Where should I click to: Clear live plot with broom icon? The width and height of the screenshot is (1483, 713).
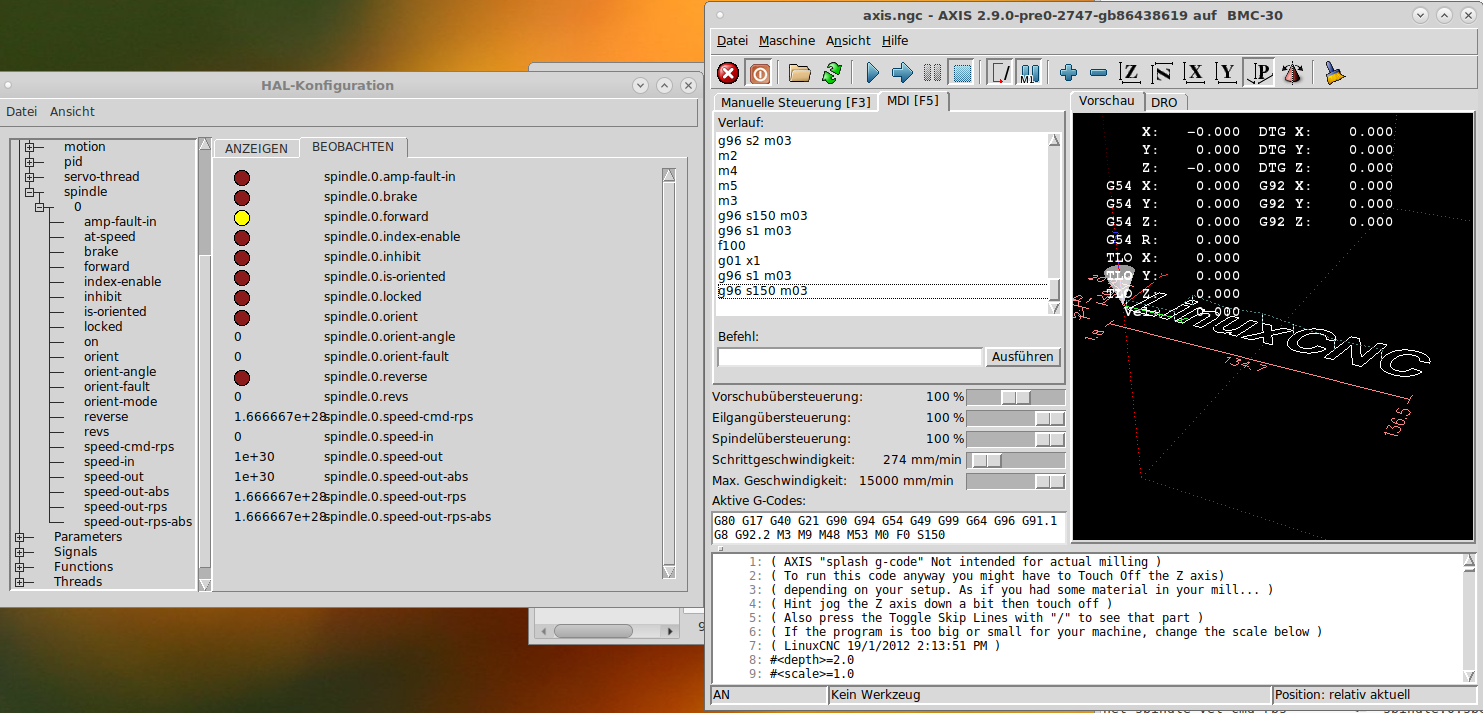click(x=1334, y=73)
